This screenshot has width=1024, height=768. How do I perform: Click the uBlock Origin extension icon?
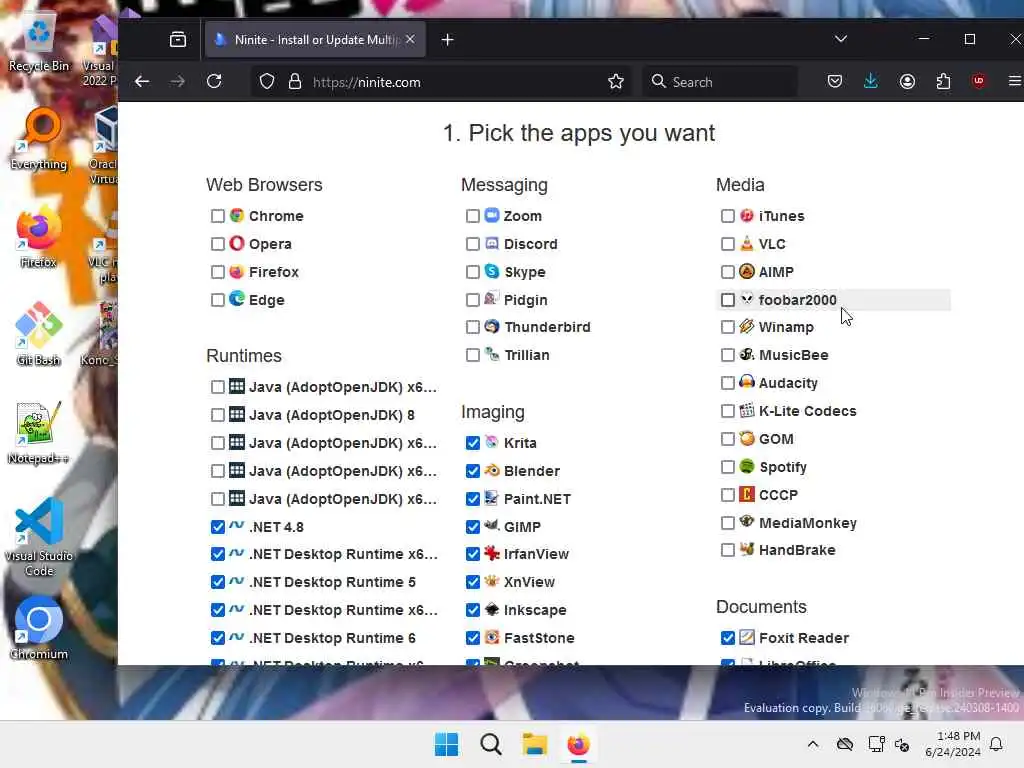978,81
